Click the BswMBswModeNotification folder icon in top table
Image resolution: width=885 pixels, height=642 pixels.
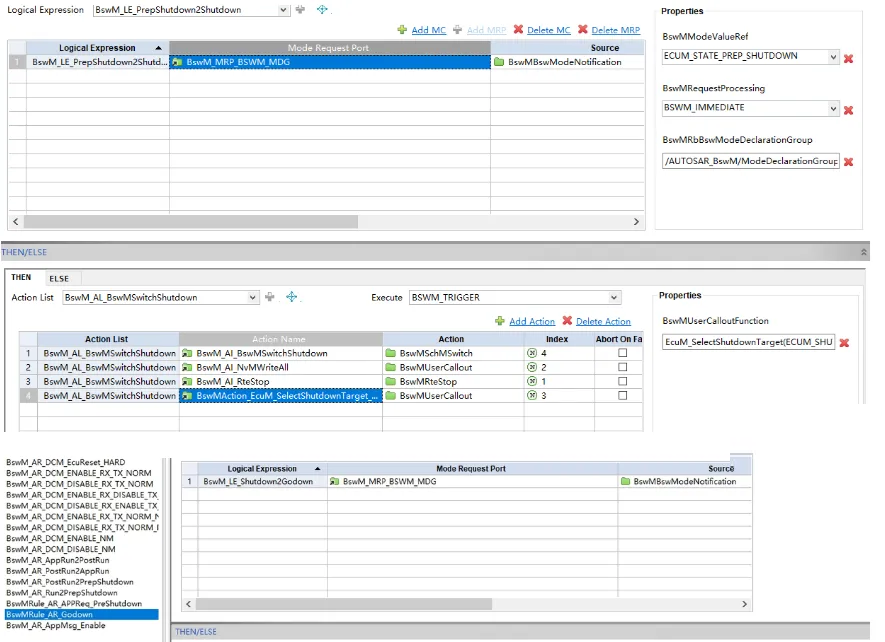pyautogui.click(x=499, y=62)
